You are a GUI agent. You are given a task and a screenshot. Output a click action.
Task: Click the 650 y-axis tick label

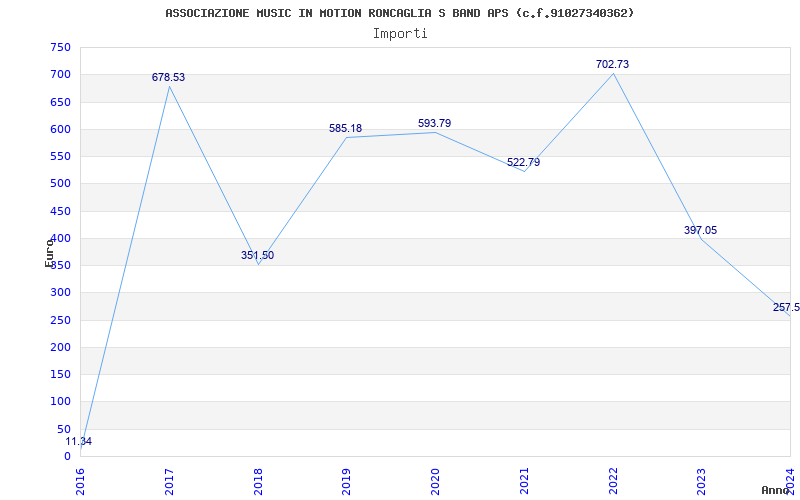(x=60, y=102)
